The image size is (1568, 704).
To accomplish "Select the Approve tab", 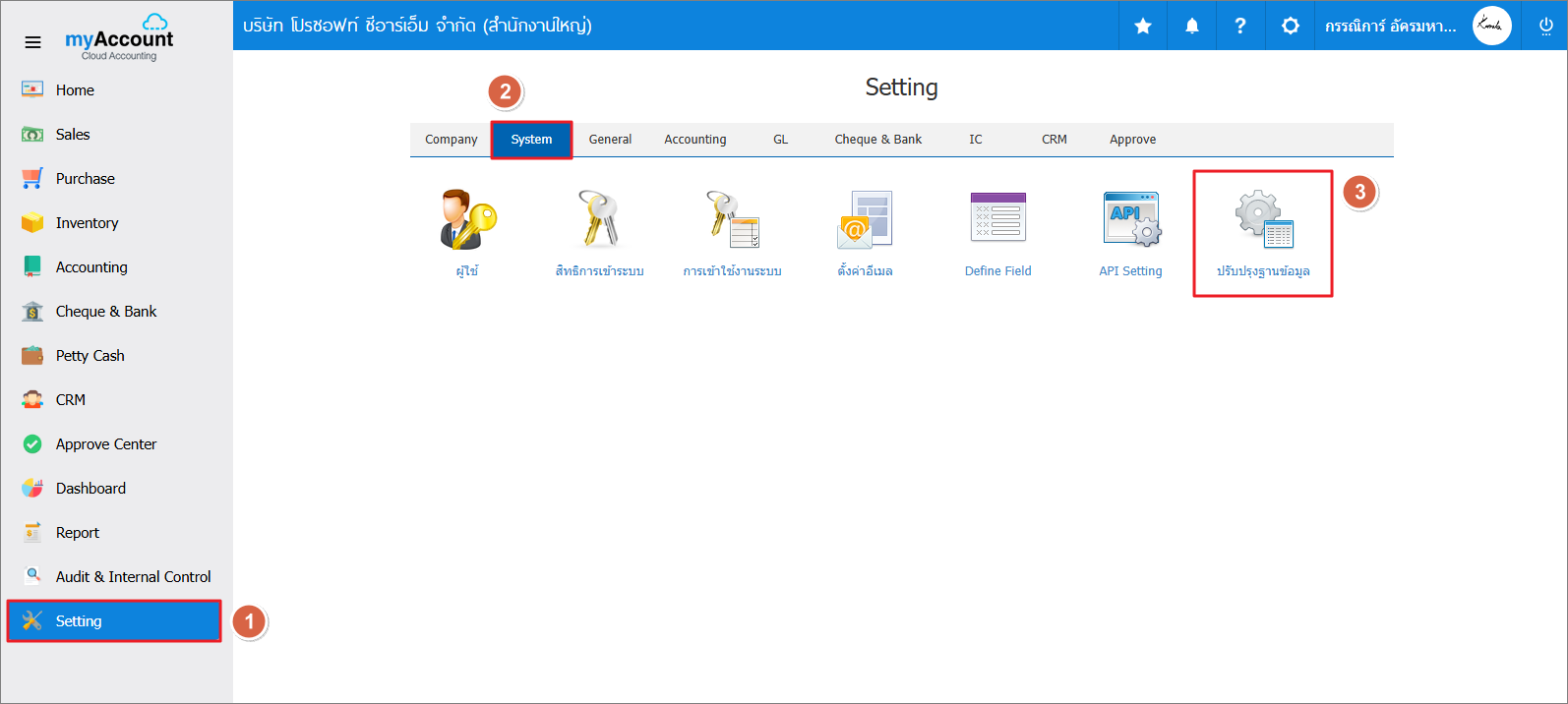I will click(x=1132, y=140).
